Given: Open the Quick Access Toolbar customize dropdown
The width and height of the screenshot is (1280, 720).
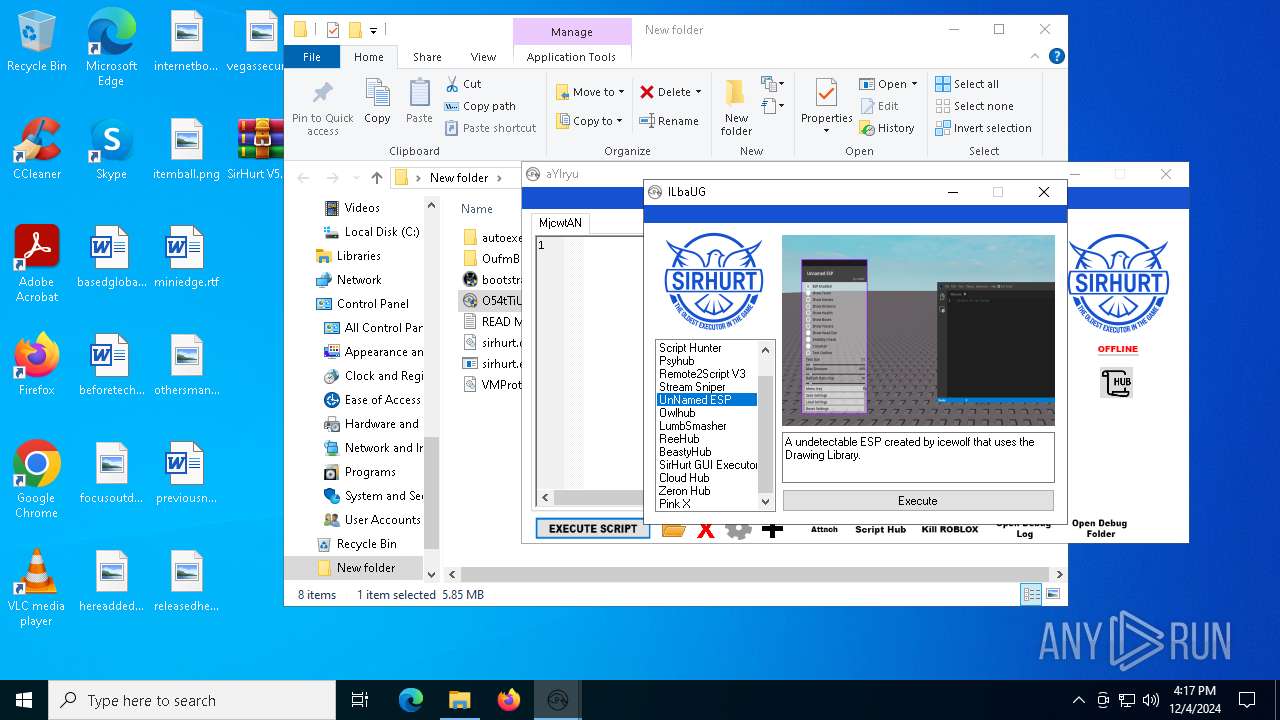Looking at the screenshot, I should click(374, 31).
